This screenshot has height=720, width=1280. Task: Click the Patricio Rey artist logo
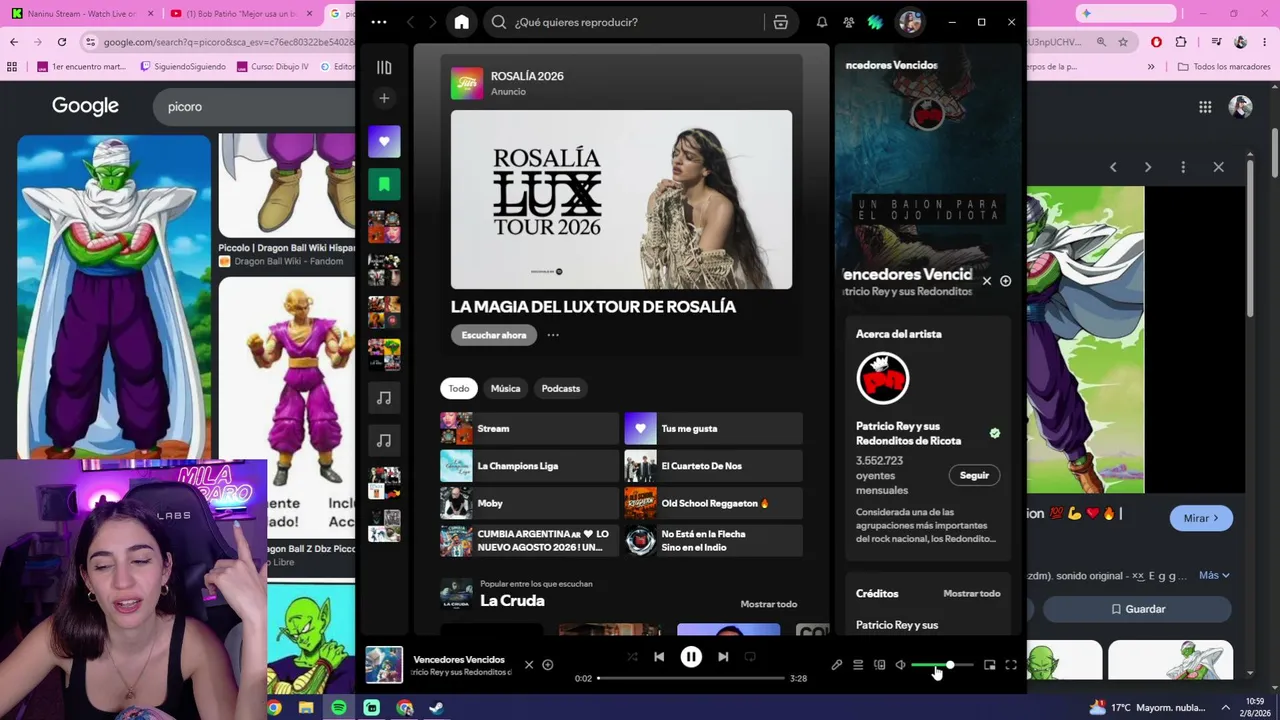click(883, 378)
